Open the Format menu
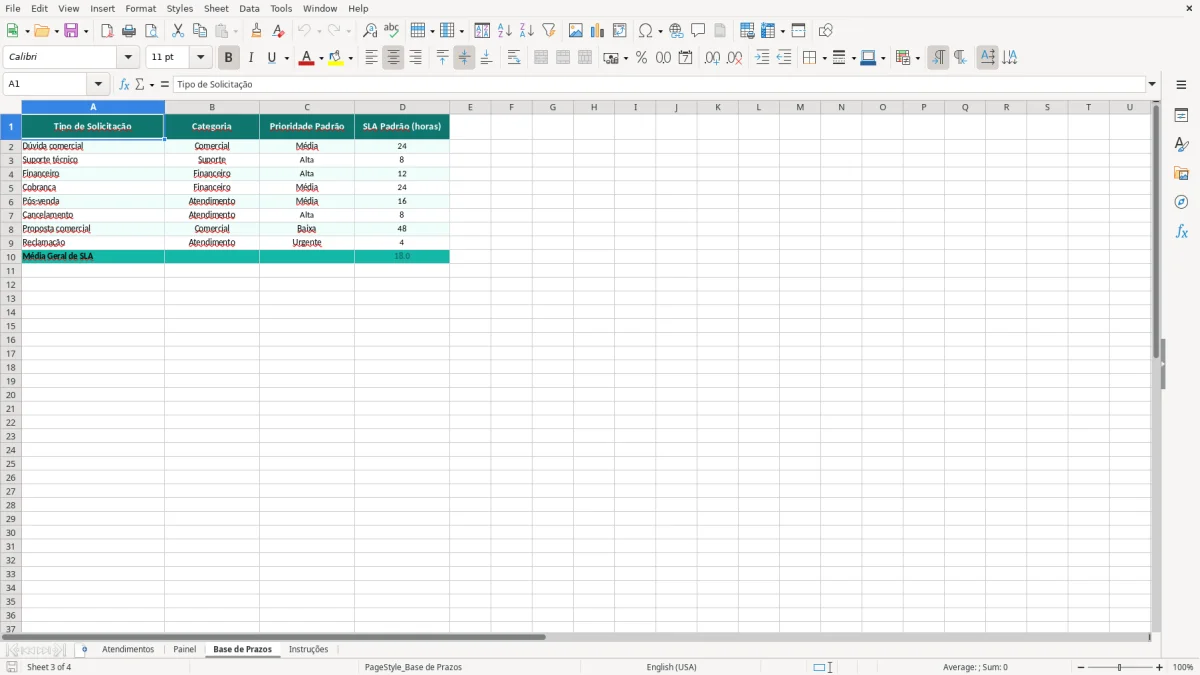The height and width of the screenshot is (675, 1200). 140,8
